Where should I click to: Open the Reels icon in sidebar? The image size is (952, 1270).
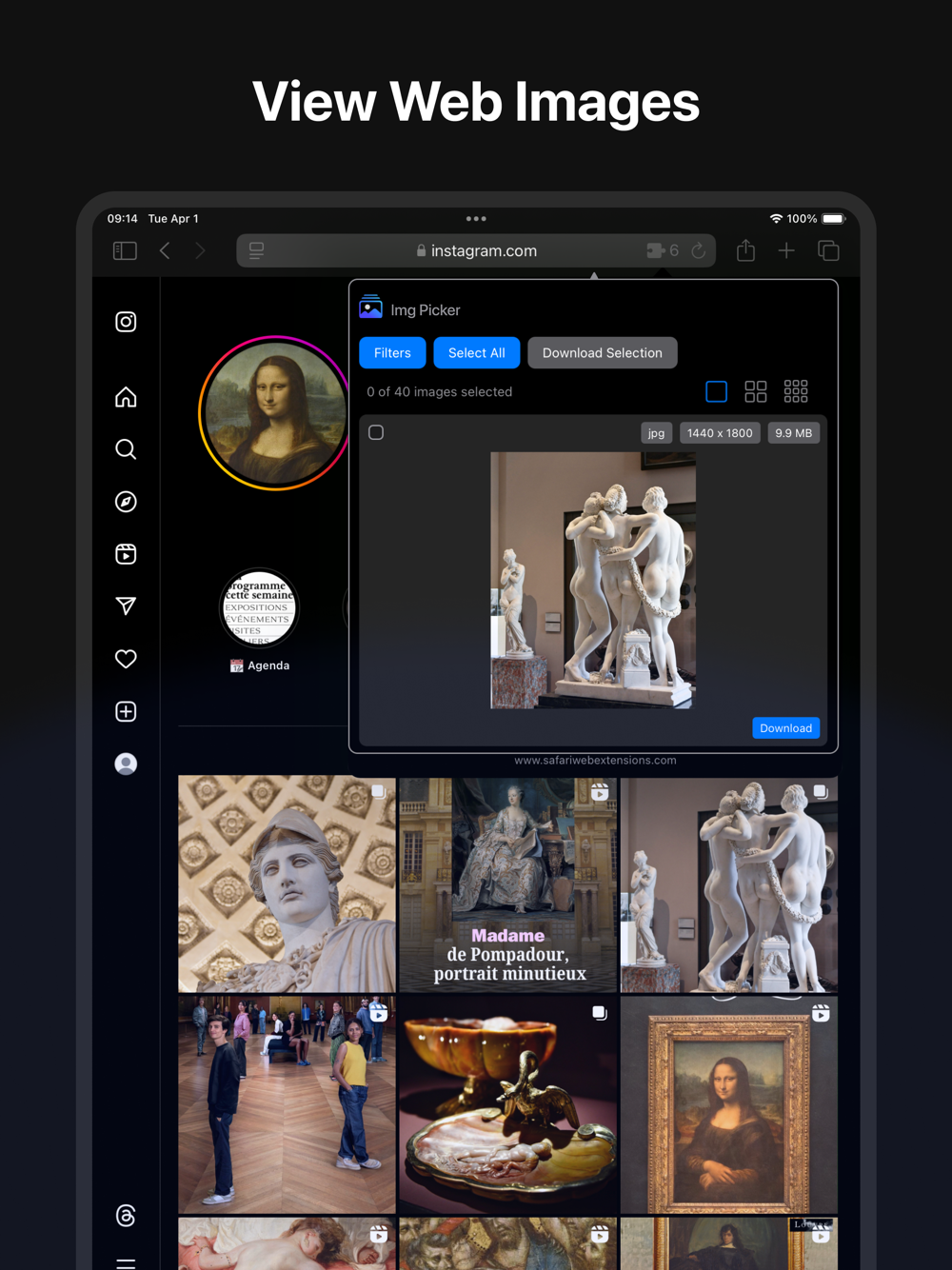click(126, 554)
